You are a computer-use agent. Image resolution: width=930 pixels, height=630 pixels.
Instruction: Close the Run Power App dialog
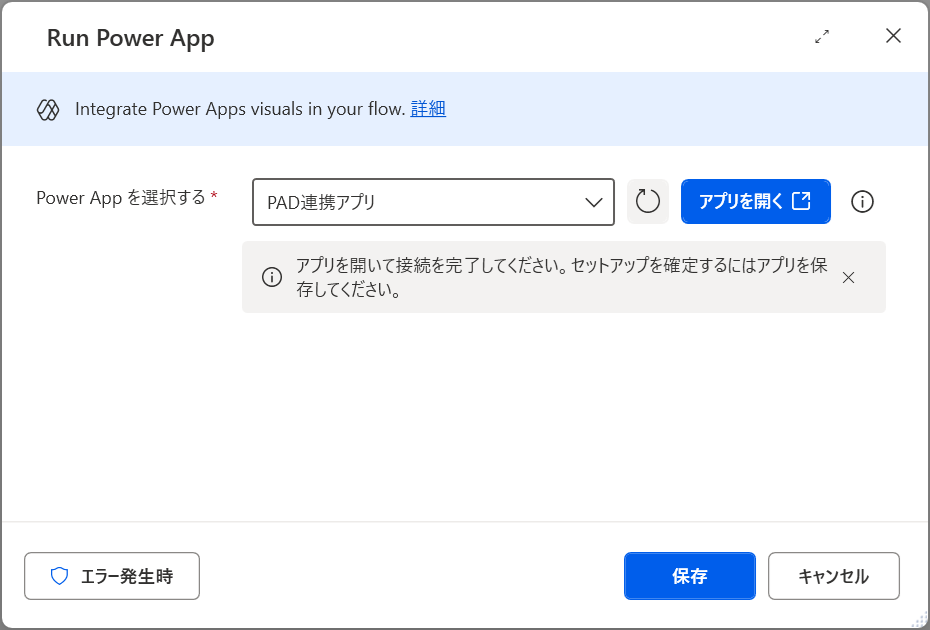pos(893,36)
